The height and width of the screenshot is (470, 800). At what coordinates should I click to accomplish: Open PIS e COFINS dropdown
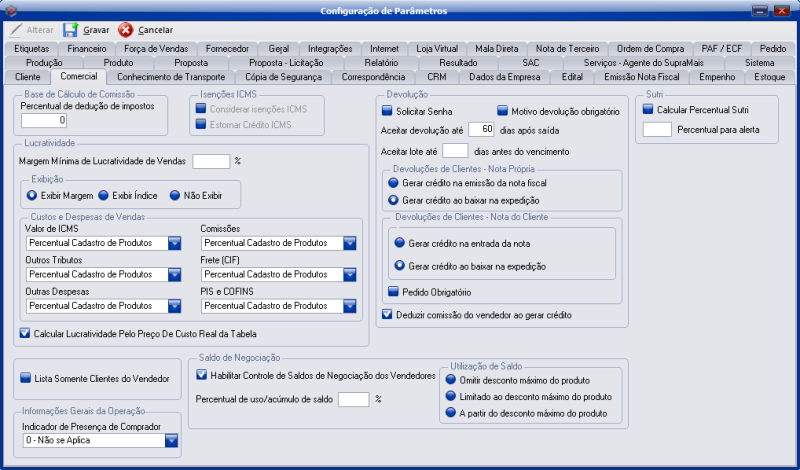349,306
